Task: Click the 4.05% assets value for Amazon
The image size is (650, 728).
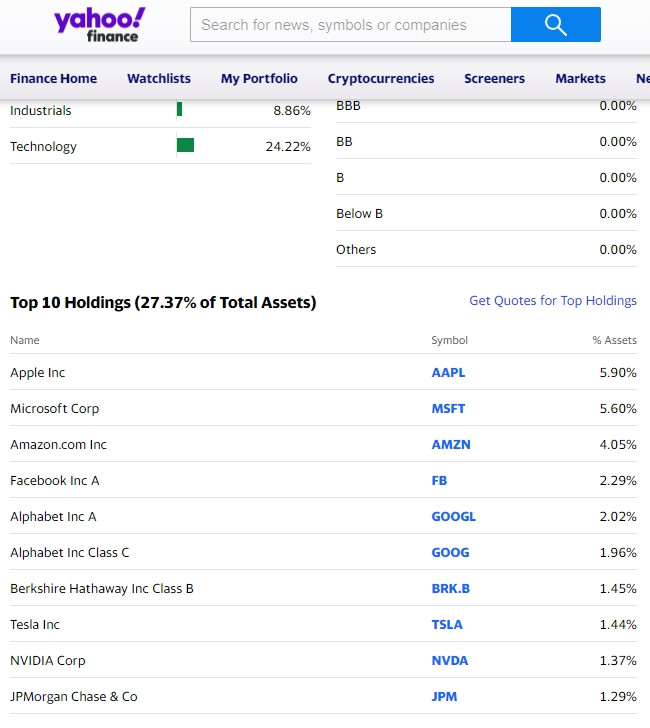Action: coord(618,445)
